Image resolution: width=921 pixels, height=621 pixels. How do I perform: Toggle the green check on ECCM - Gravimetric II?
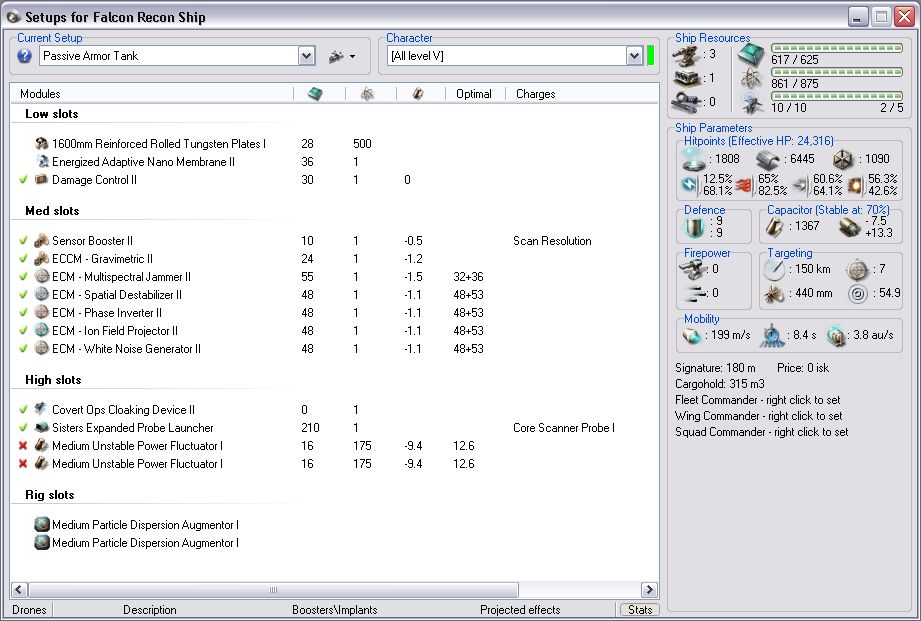[x=23, y=259]
